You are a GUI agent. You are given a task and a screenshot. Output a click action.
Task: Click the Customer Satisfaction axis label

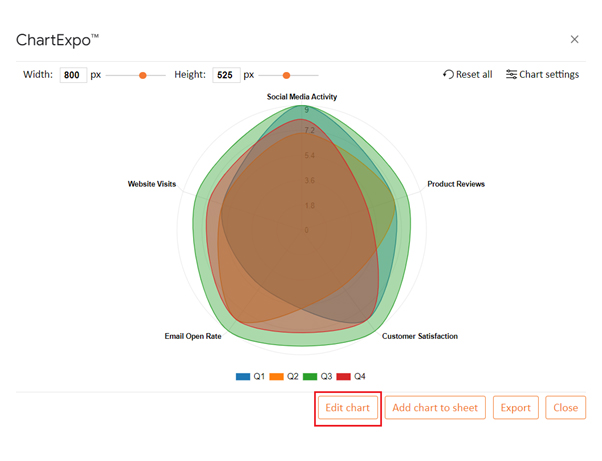pos(420,336)
